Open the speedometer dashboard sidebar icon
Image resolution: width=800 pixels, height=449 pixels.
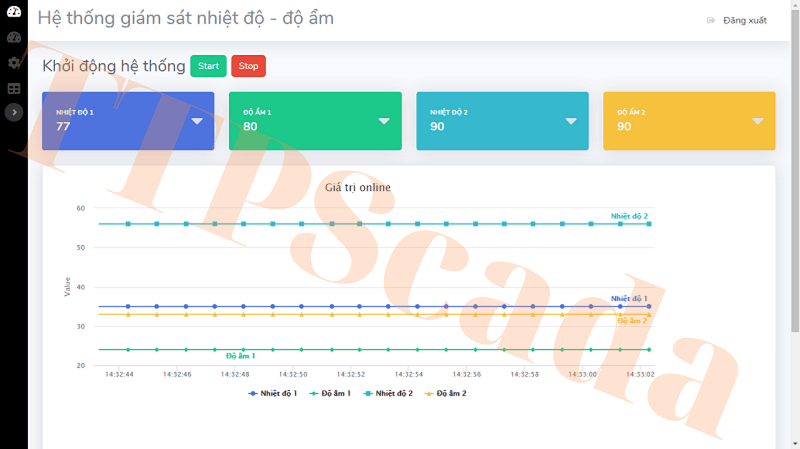(x=13, y=38)
